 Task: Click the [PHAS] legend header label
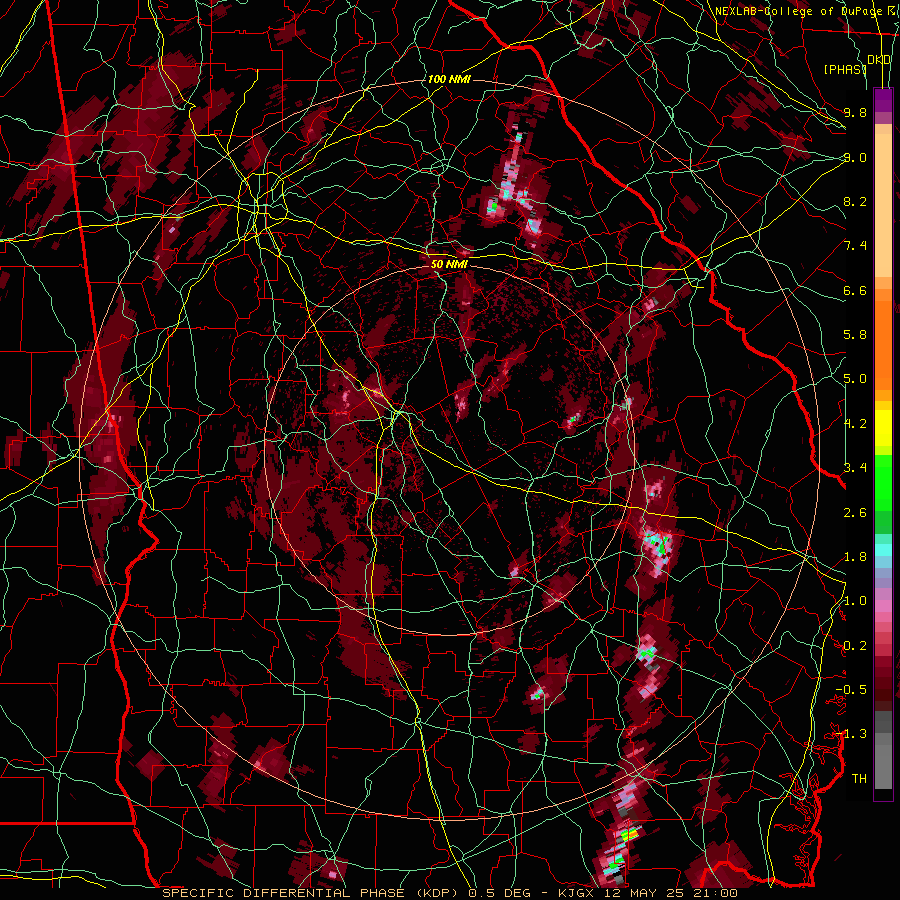(x=845, y=69)
